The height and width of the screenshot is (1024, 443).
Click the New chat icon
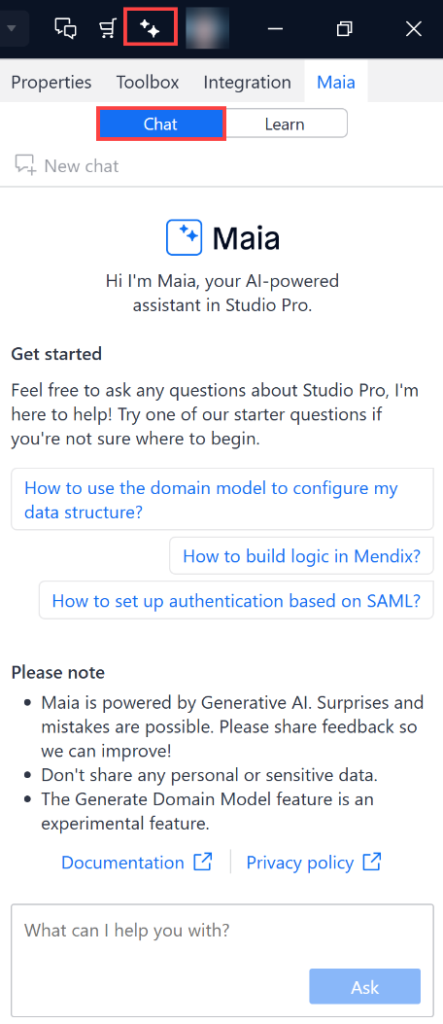(25, 165)
